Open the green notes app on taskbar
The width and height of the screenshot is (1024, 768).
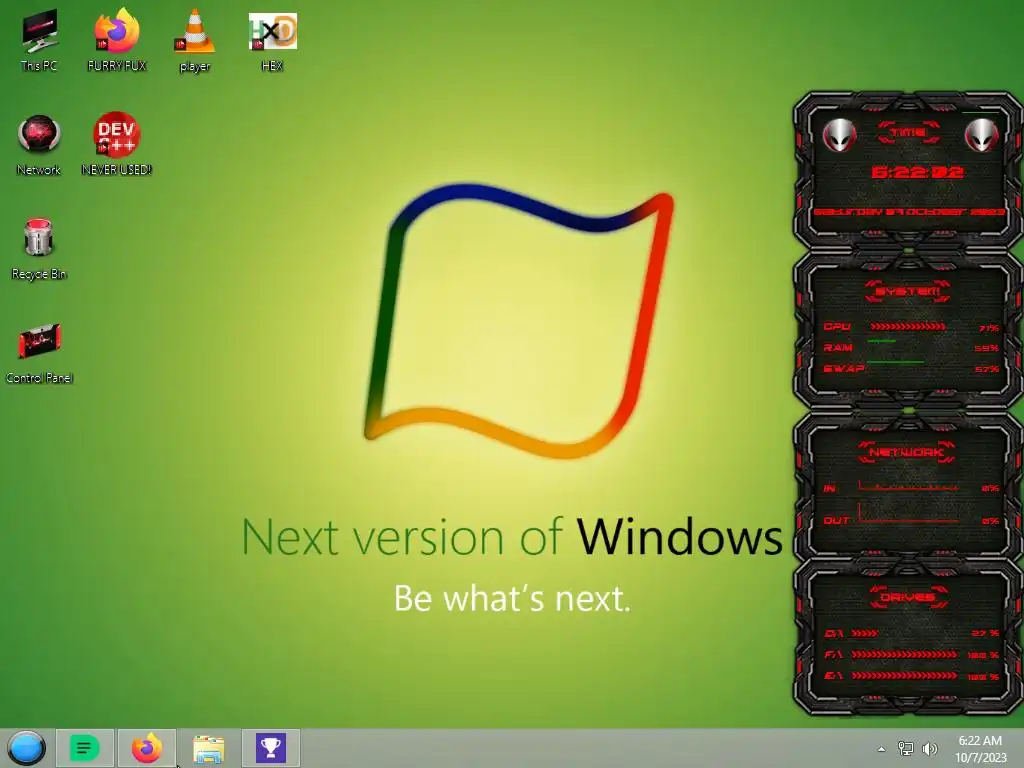click(x=84, y=748)
